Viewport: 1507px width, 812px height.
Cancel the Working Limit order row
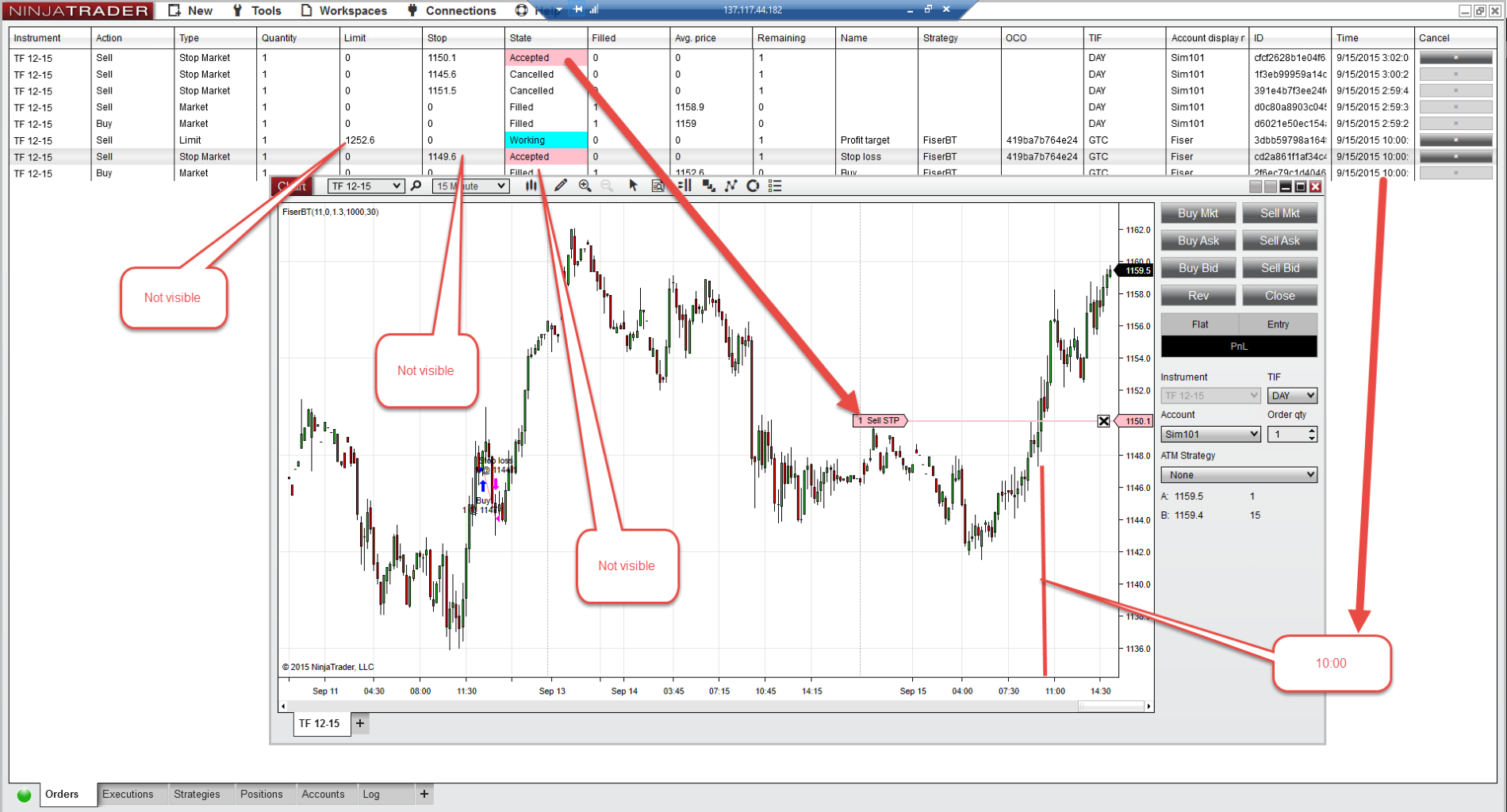point(1455,140)
